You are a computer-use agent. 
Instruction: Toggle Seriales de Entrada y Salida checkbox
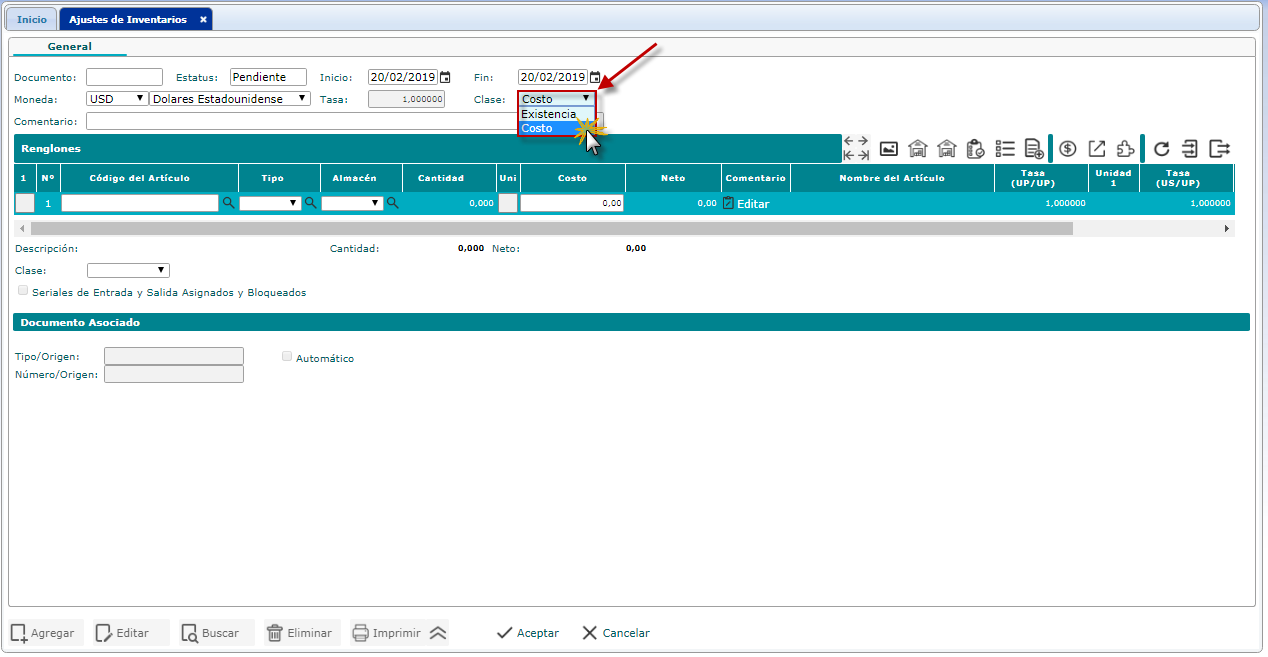(23, 291)
